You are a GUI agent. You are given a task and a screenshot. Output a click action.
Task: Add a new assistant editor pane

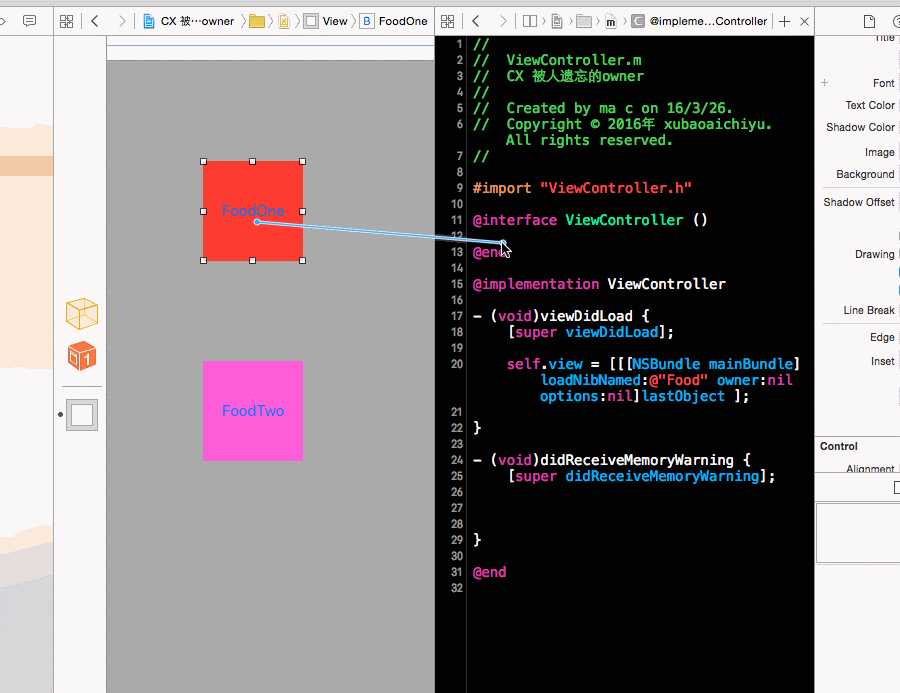785,21
